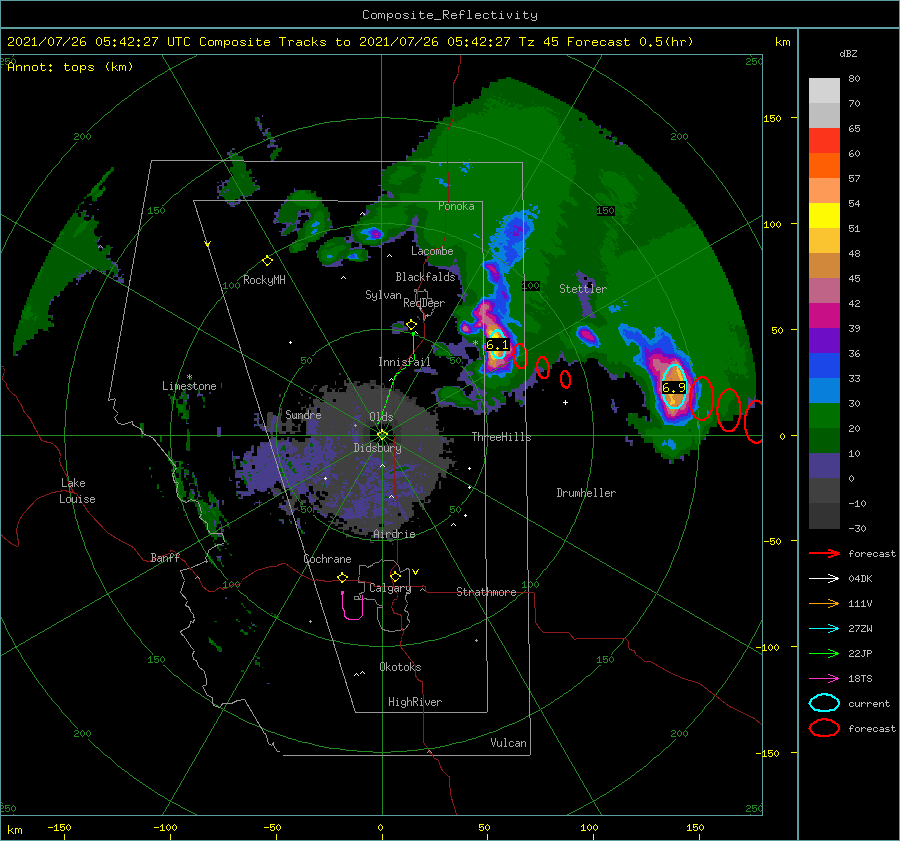Click the '2021/07/26 05:42:27 UTC' timestamp
The height and width of the screenshot is (841, 900).
[x=91, y=42]
